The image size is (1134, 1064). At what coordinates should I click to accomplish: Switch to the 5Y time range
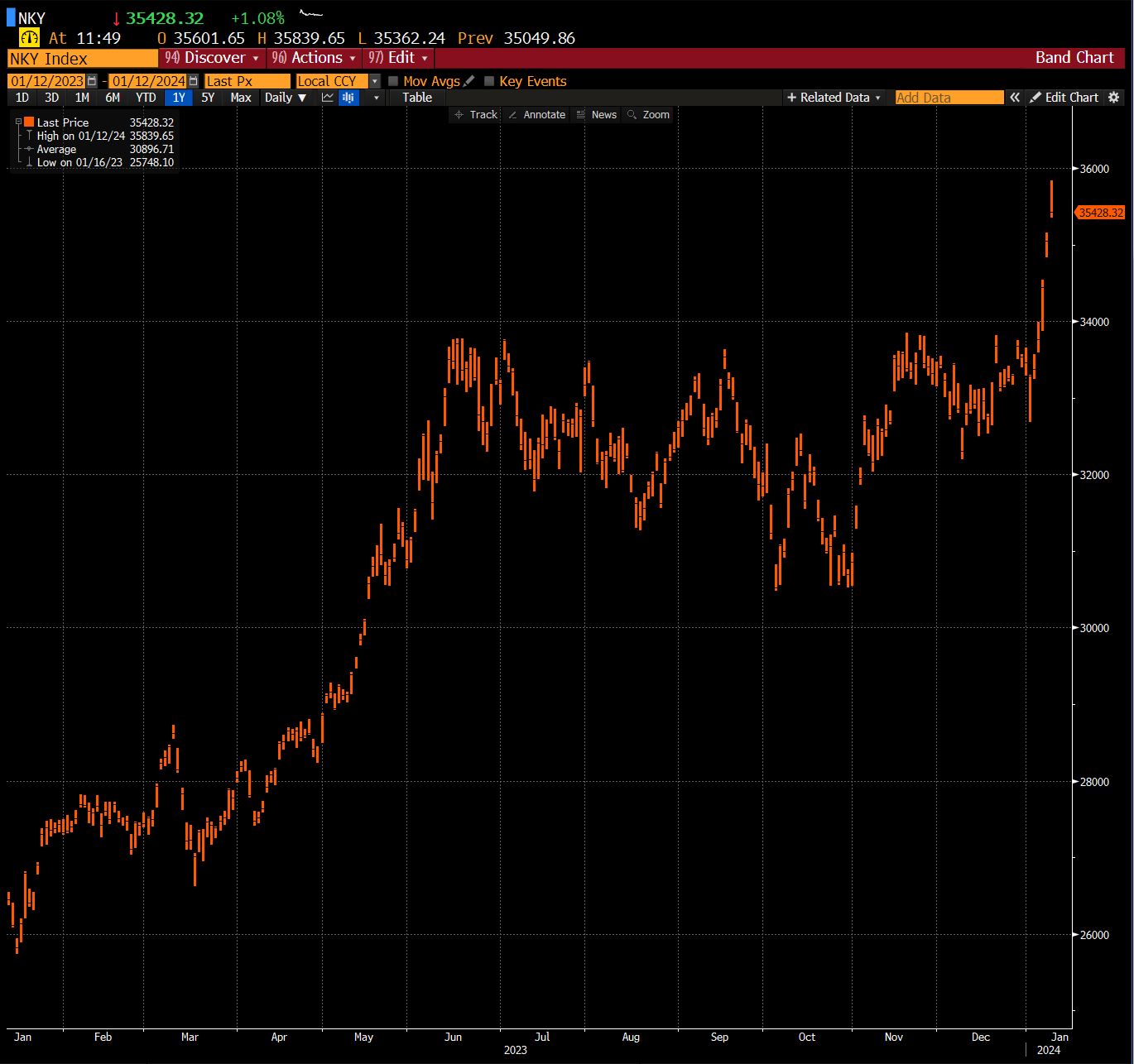(208, 98)
